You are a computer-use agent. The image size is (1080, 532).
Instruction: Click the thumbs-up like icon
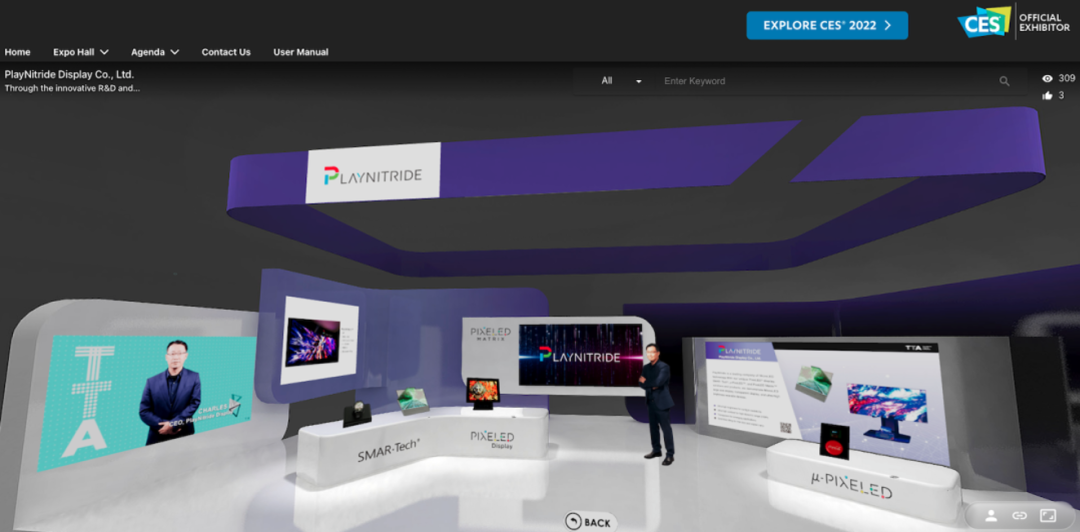(1047, 96)
